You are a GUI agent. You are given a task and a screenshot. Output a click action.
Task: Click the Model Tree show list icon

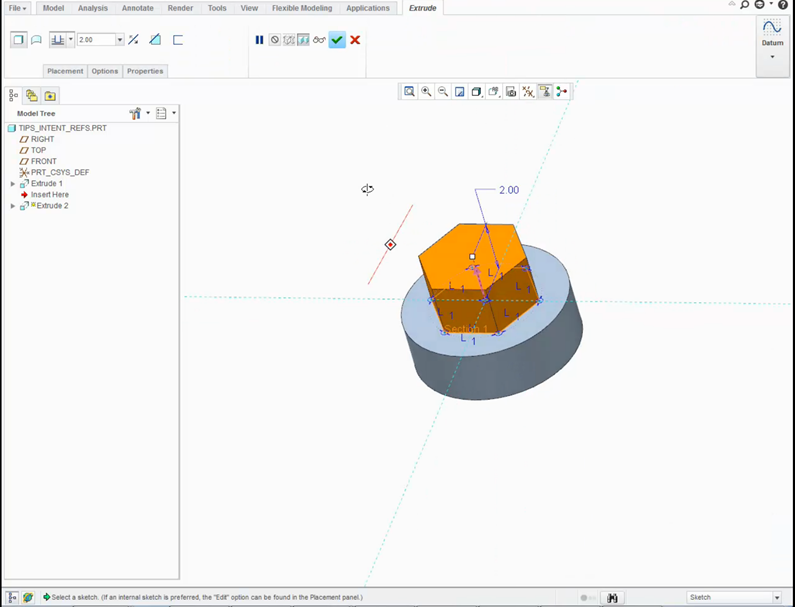tap(161, 114)
